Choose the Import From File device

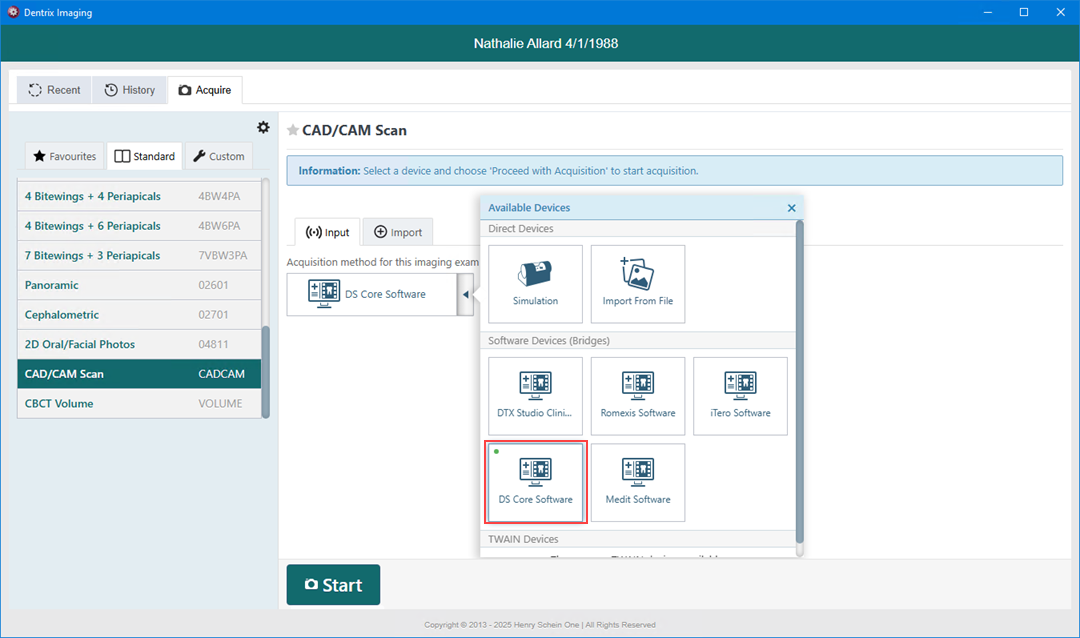637,284
